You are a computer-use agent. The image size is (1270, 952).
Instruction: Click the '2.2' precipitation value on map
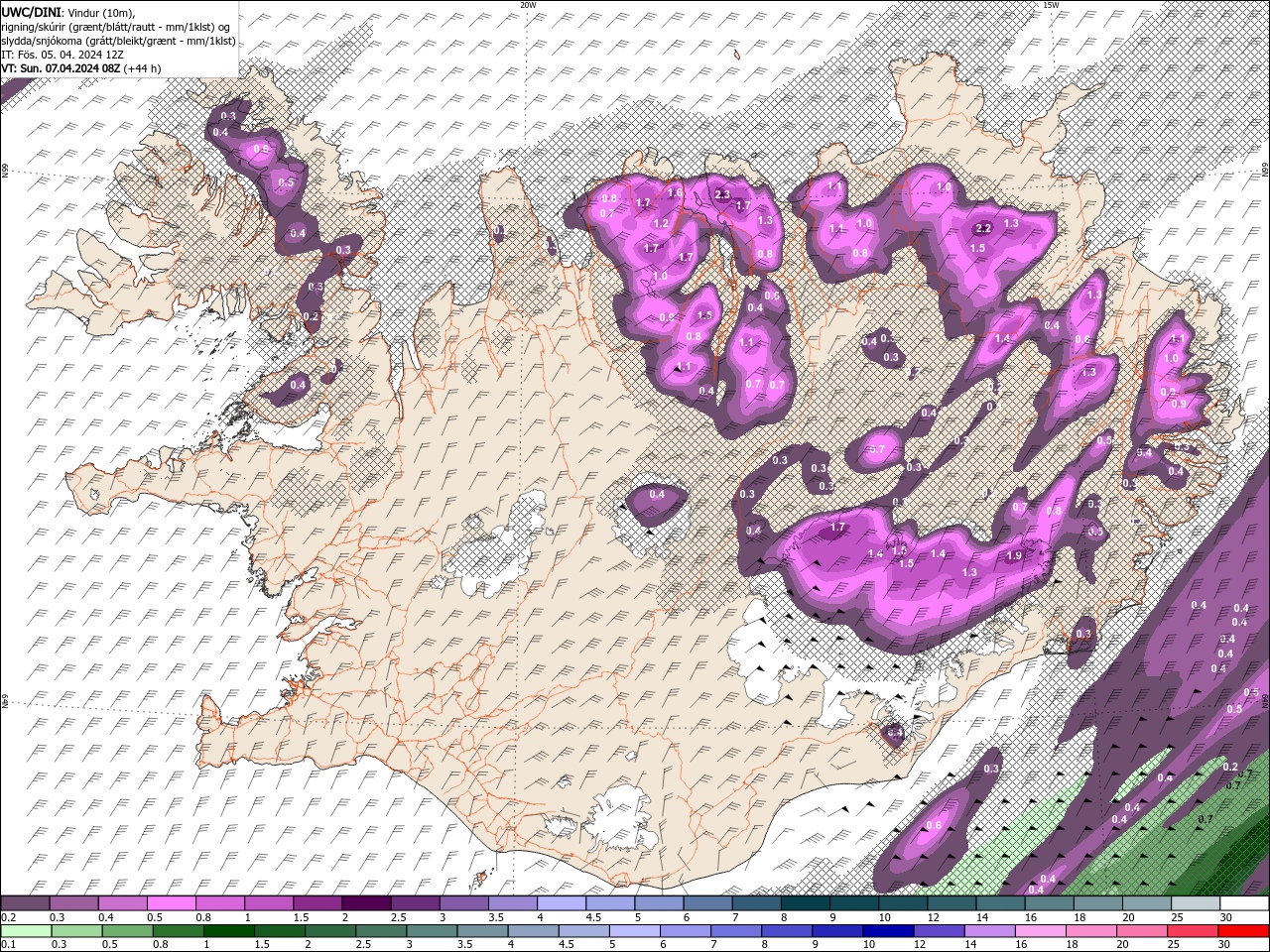(984, 228)
